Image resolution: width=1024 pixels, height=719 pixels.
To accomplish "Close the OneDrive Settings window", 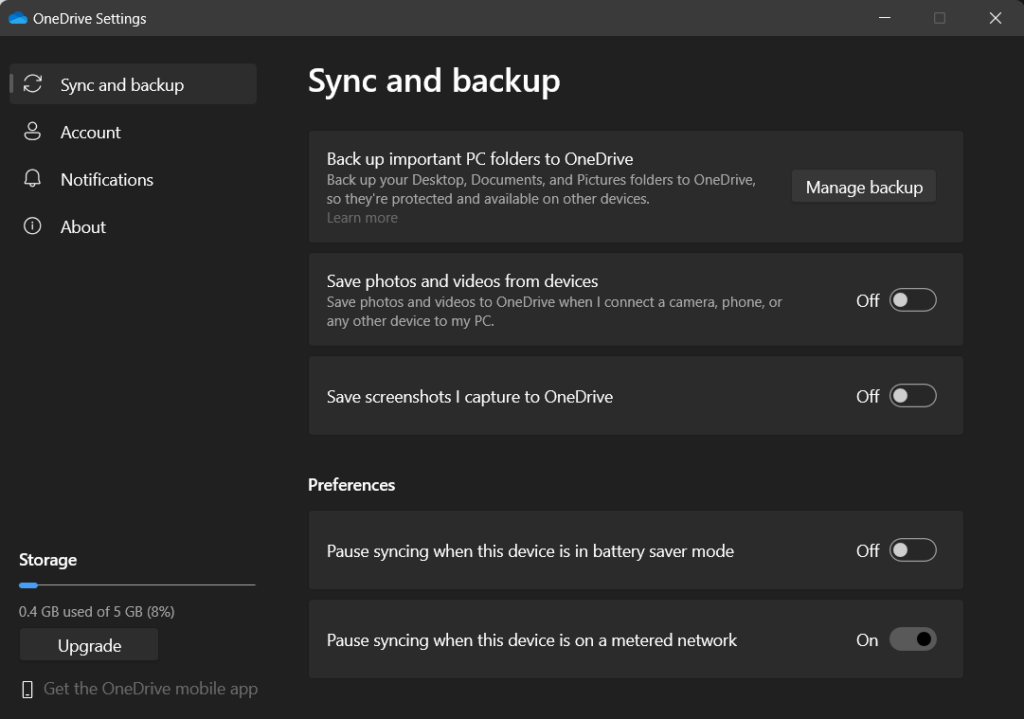I will pyautogui.click(x=994, y=18).
